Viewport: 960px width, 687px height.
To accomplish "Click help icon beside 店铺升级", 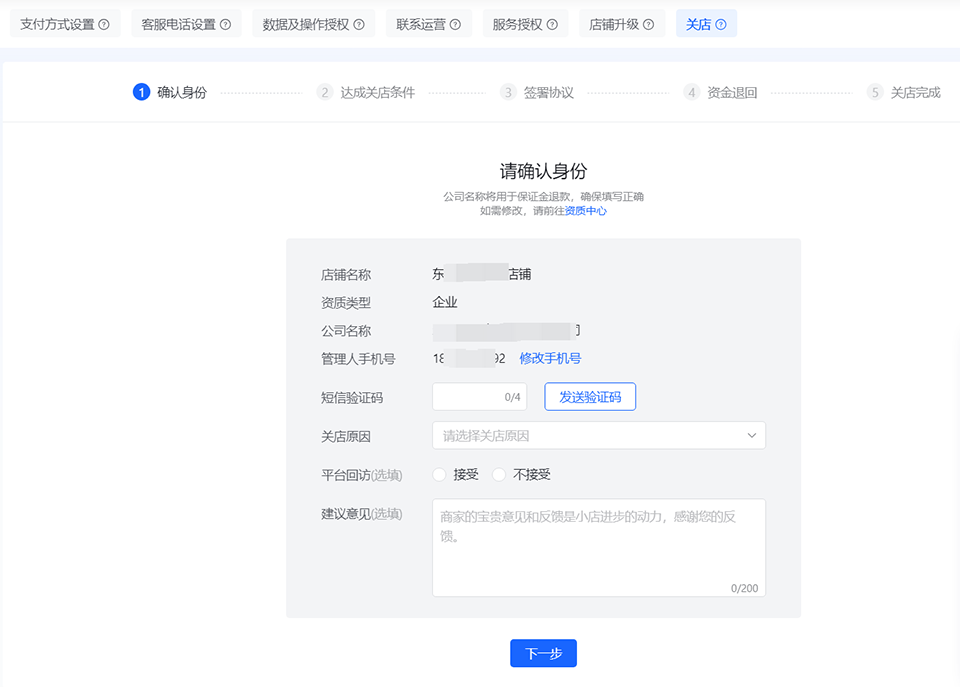I will coord(648,24).
